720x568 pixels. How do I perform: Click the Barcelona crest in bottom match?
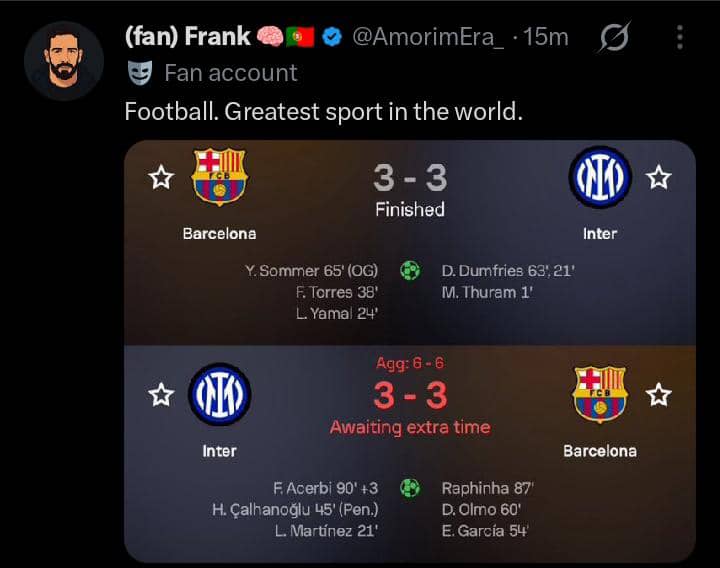tap(600, 393)
